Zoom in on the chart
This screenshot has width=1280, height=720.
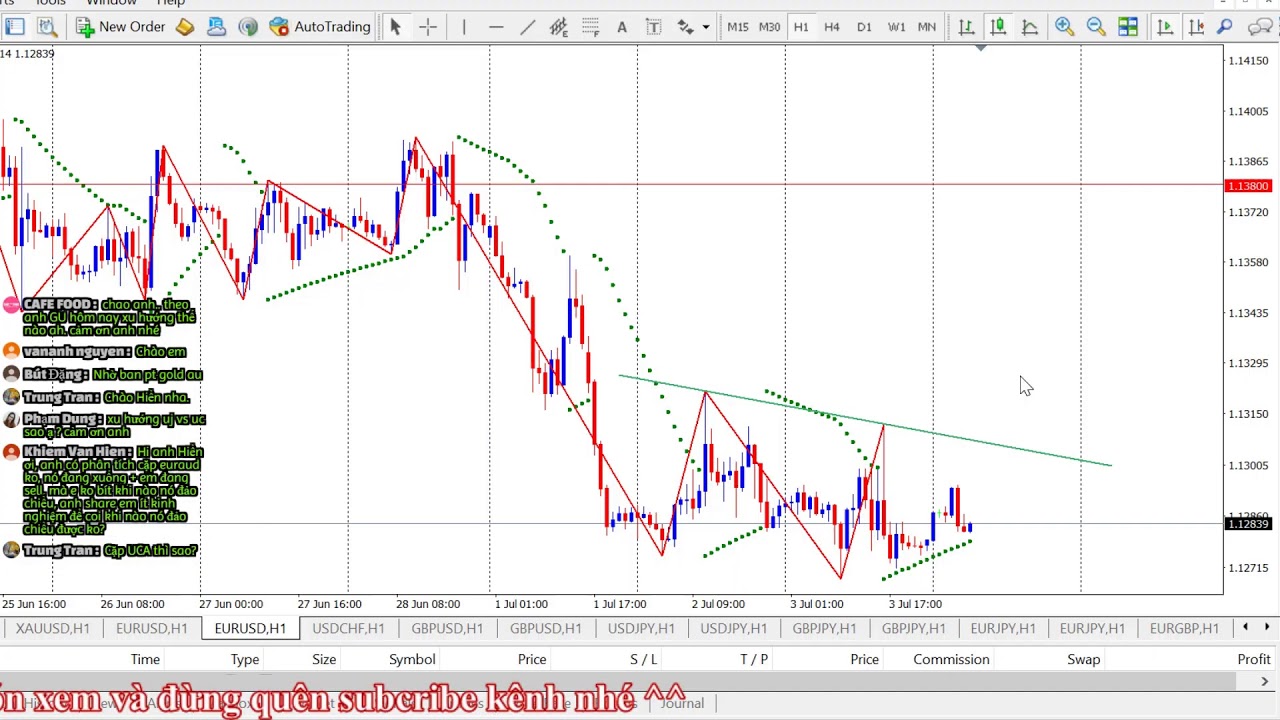pyautogui.click(x=1064, y=27)
